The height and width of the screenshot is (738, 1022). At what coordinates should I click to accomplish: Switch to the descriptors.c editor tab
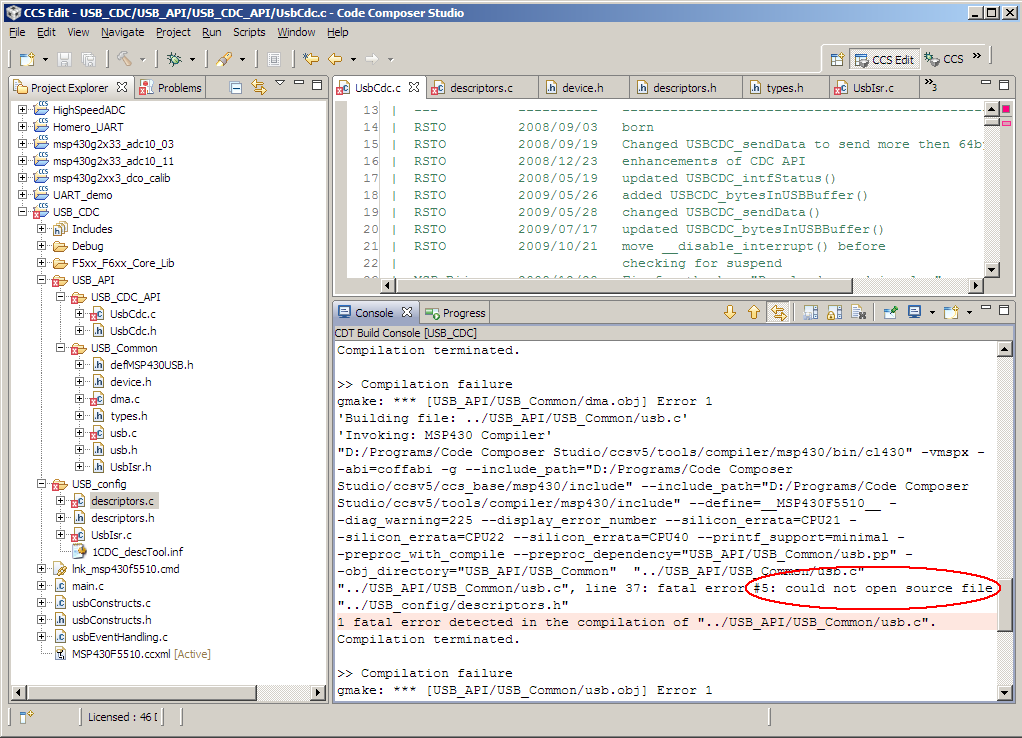(481, 87)
